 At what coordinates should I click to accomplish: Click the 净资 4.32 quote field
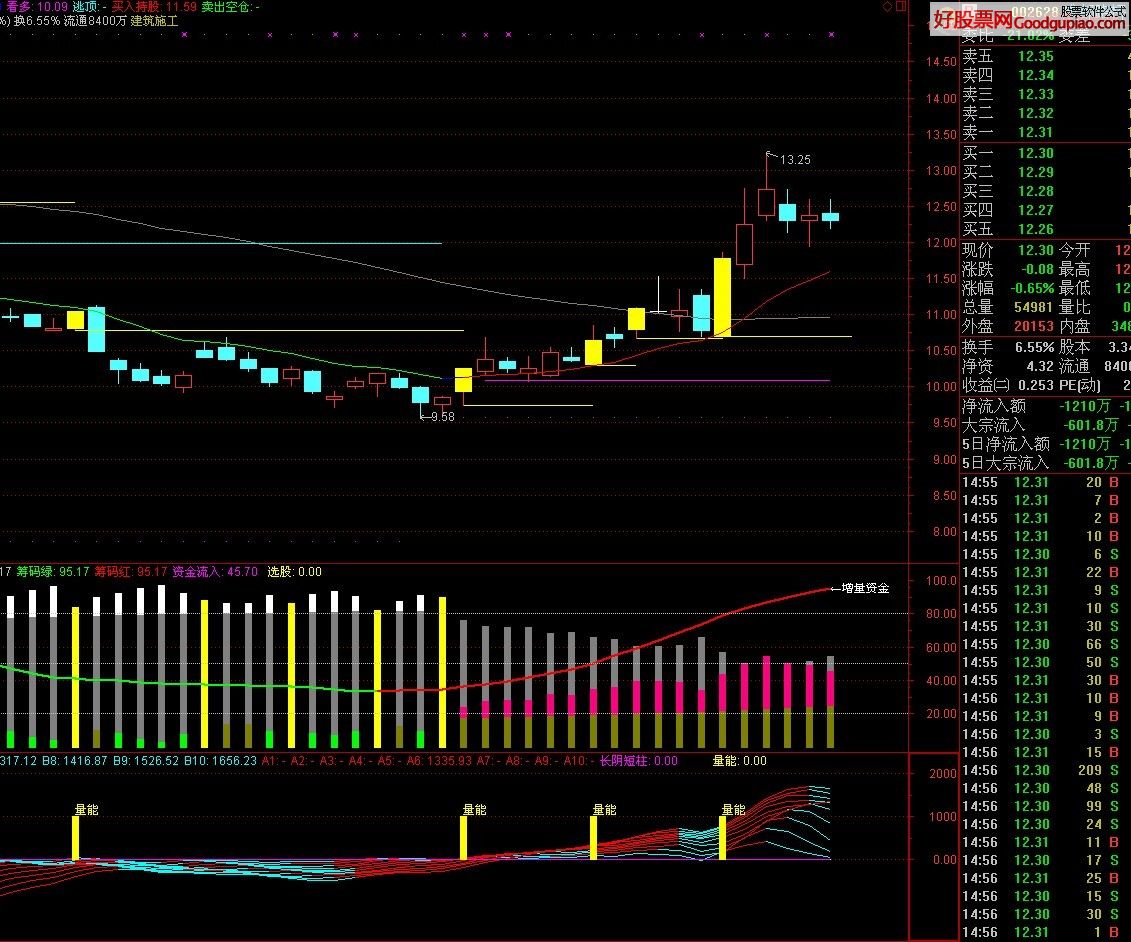[1008, 366]
